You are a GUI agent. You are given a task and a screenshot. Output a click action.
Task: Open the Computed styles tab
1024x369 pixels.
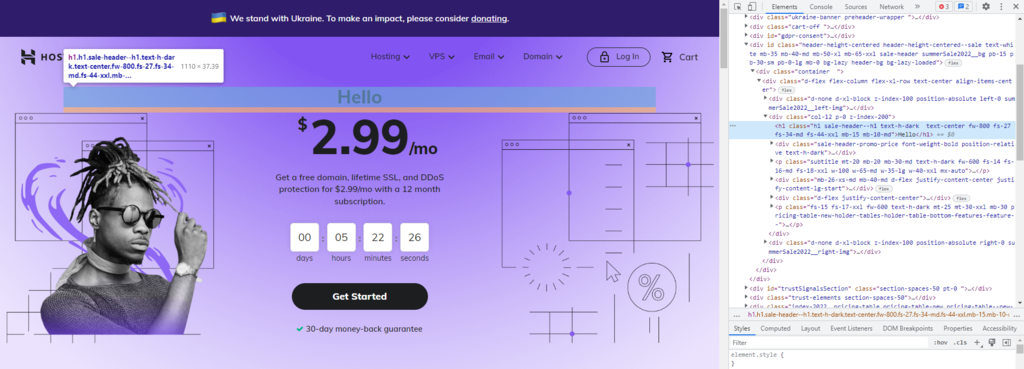(775, 329)
